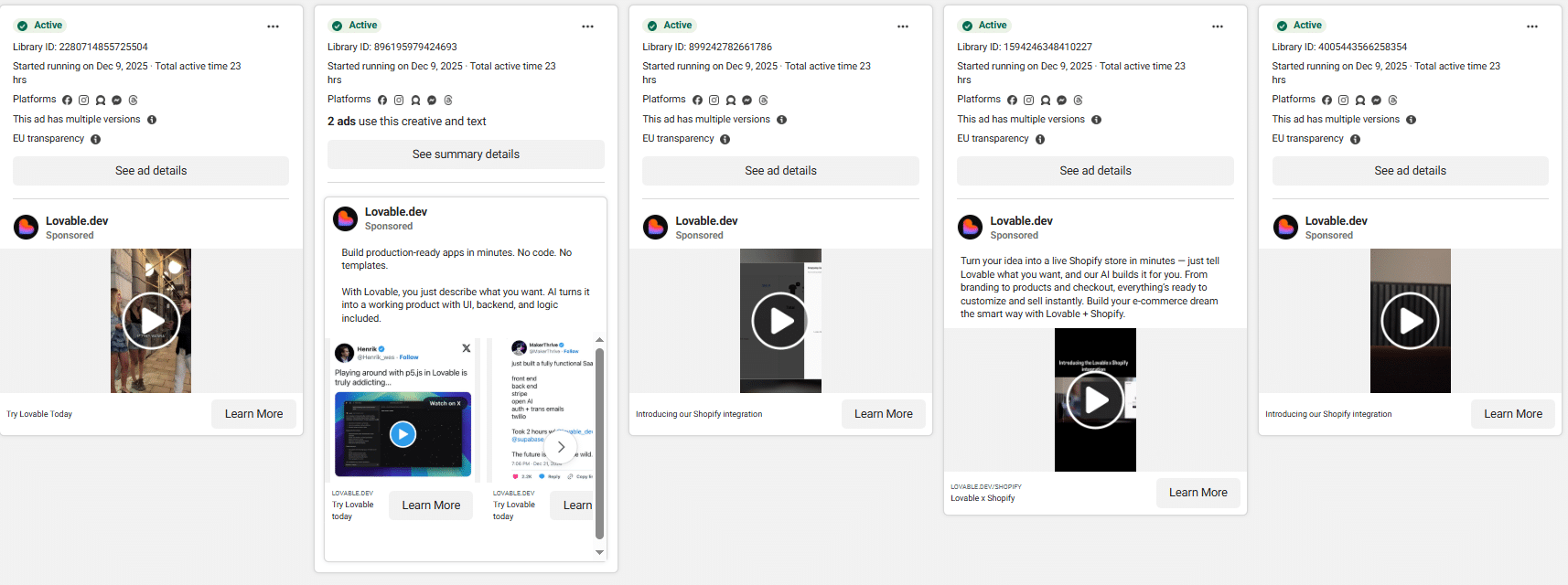Click Learn More beside Lovable x Shopify
Screen dimensions: 1568x585
point(1197,493)
